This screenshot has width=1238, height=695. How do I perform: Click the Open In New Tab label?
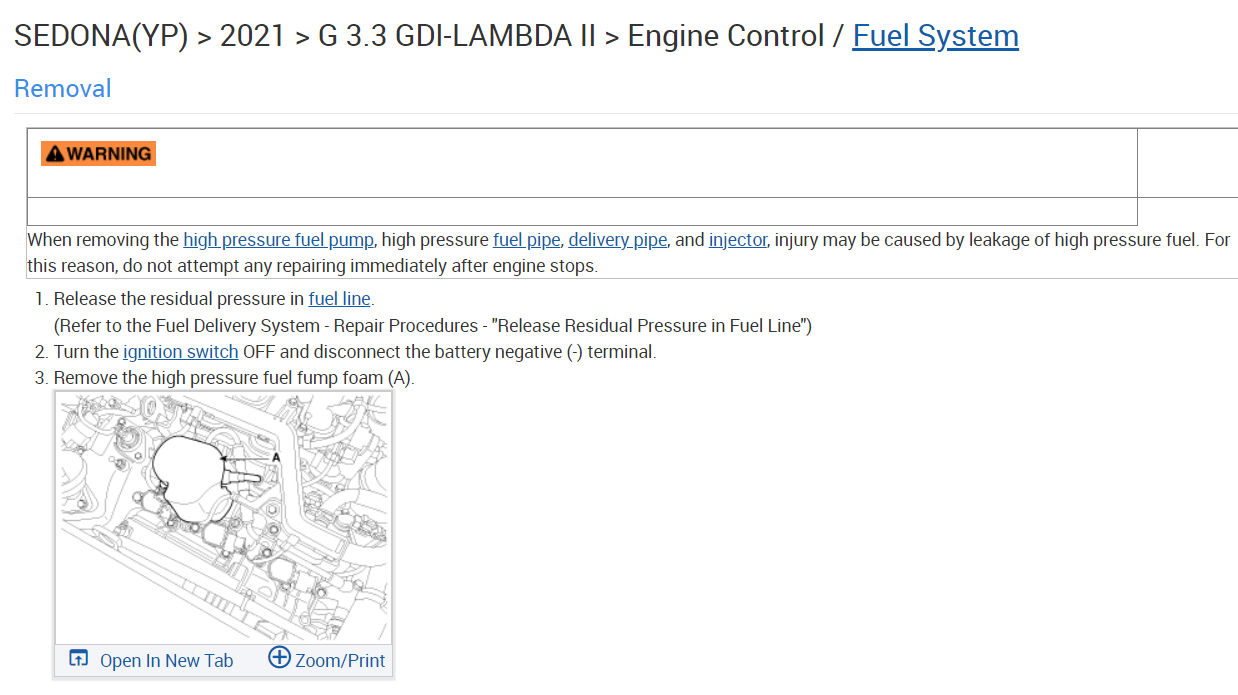pyautogui.click(x=166, y=660)
